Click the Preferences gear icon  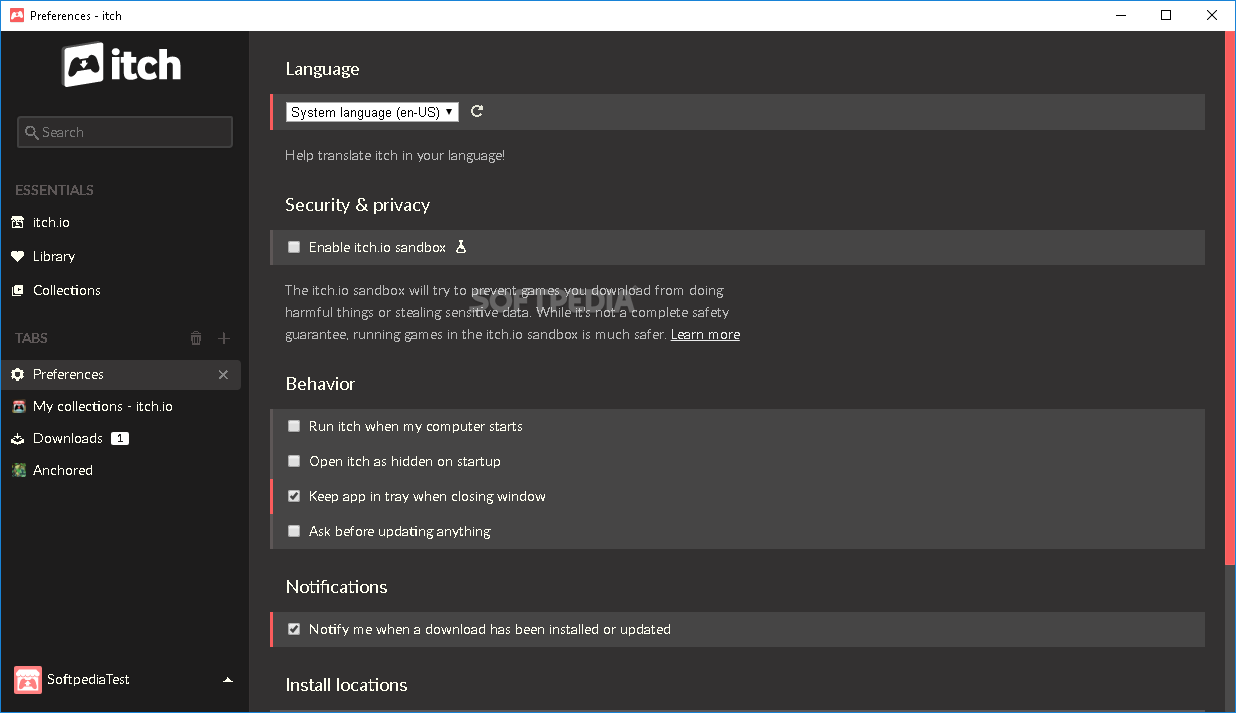pos(17,374)
